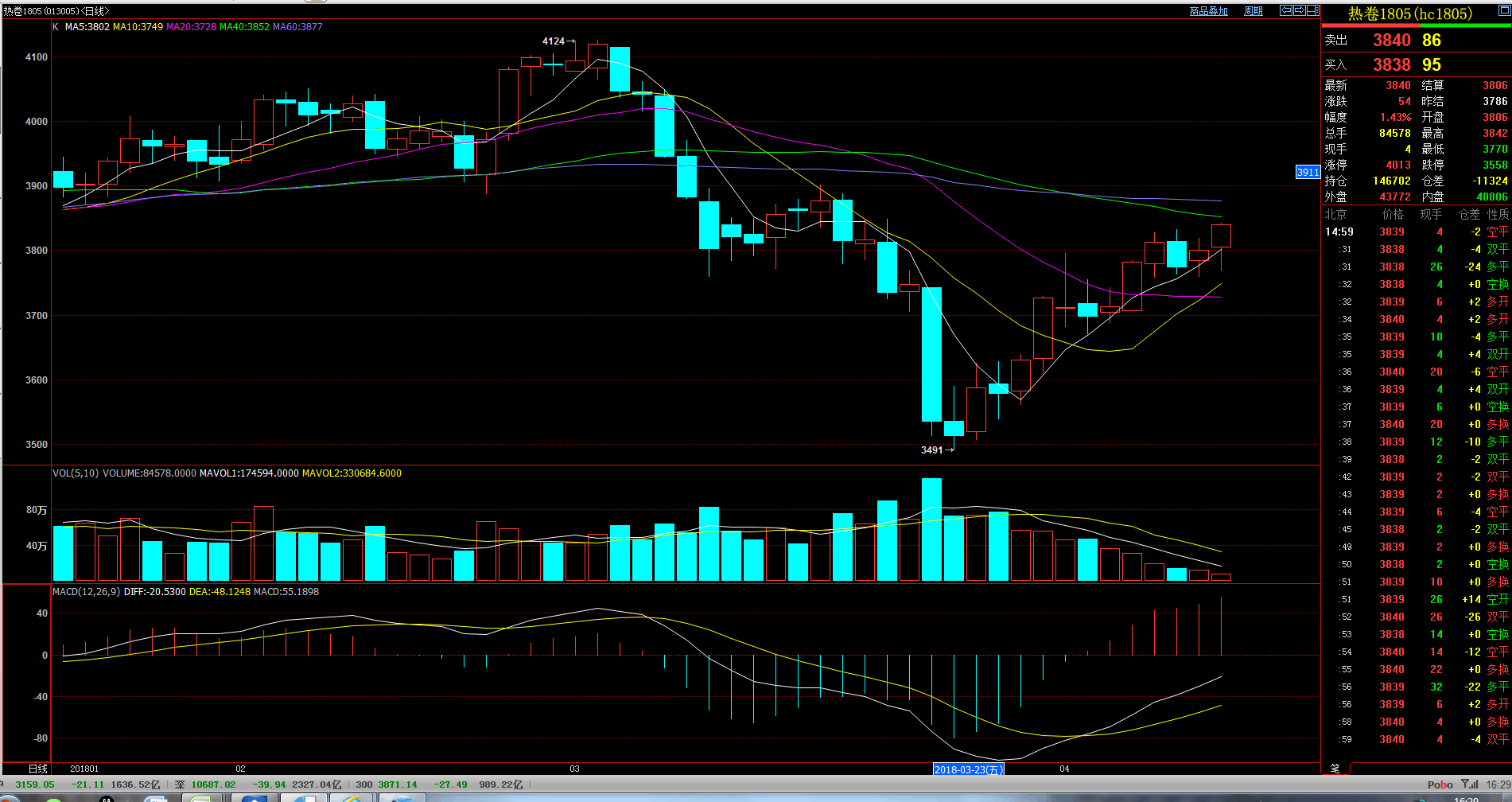Image resolution: width=1512 pixels, height=802 pixels.
Task: Click the MACD(12,26,9) indicator label
Action: pyautogui.click(x=86, y=592)
